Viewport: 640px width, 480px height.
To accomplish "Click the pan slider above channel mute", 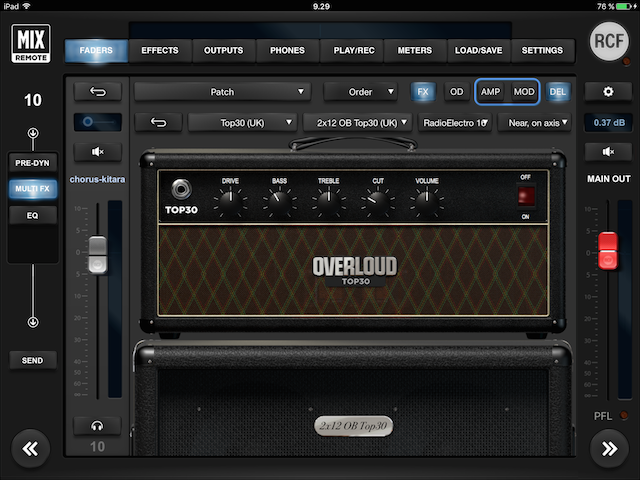I will point(98,122).
